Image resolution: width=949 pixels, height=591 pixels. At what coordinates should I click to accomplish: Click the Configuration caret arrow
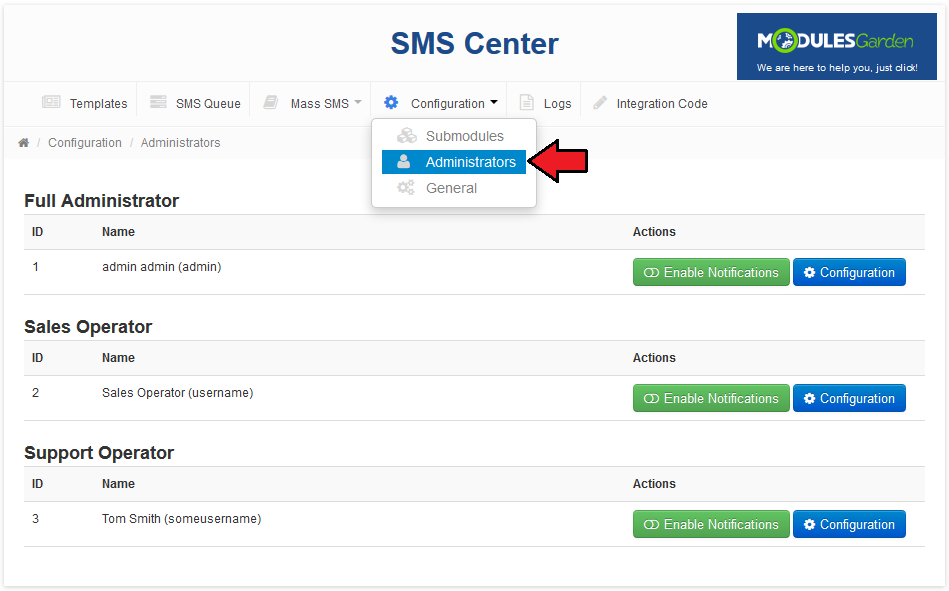click(494, 102)
